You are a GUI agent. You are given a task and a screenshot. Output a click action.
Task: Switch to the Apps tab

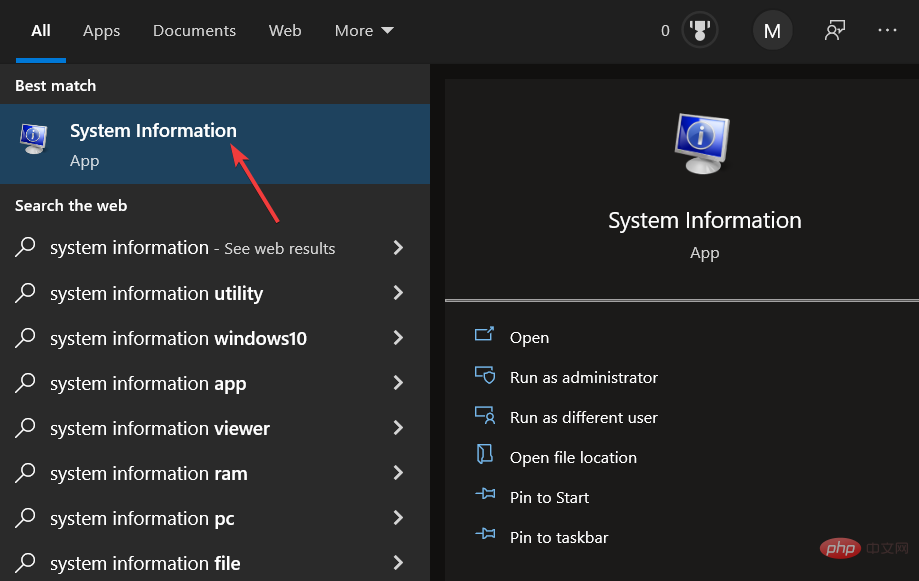100,30
